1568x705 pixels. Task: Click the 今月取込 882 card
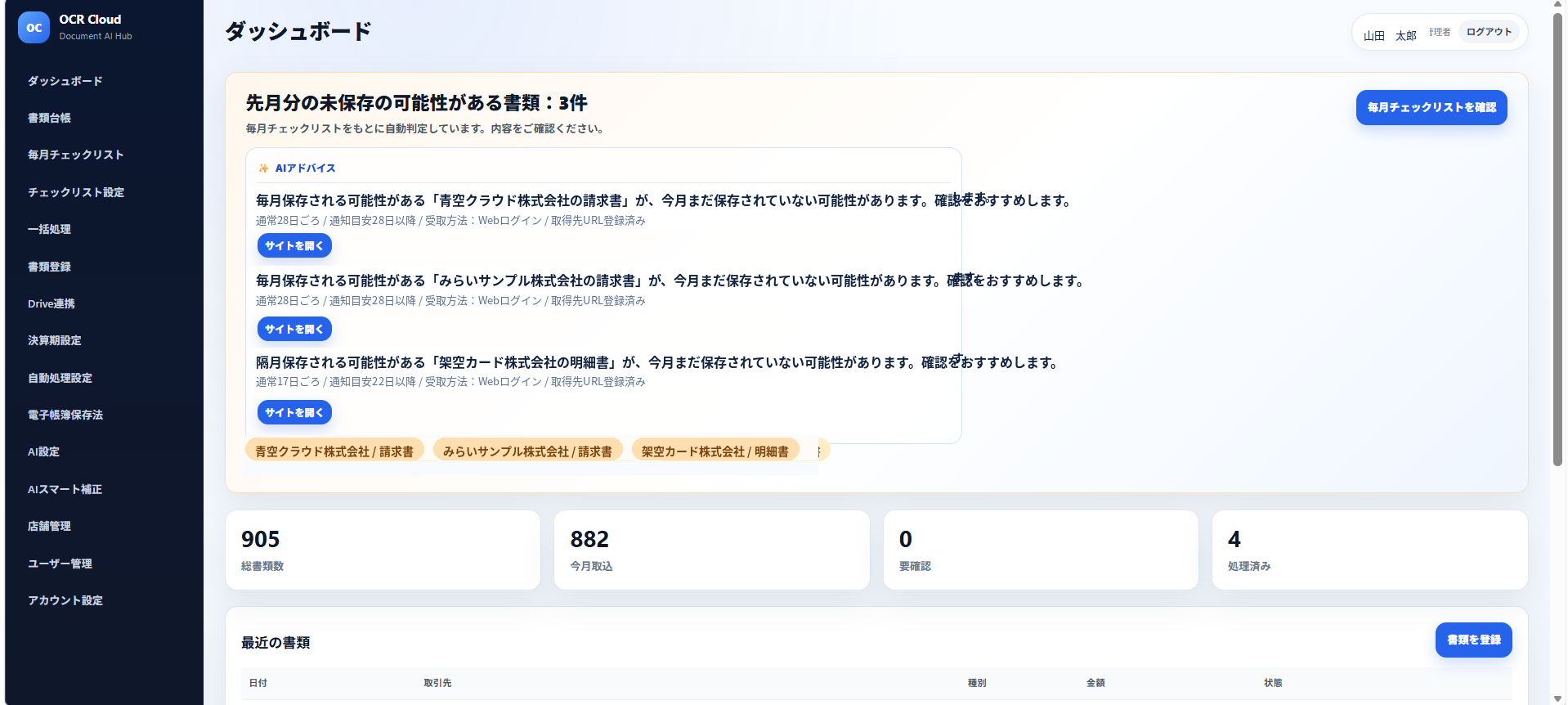(x=712, y=550)
